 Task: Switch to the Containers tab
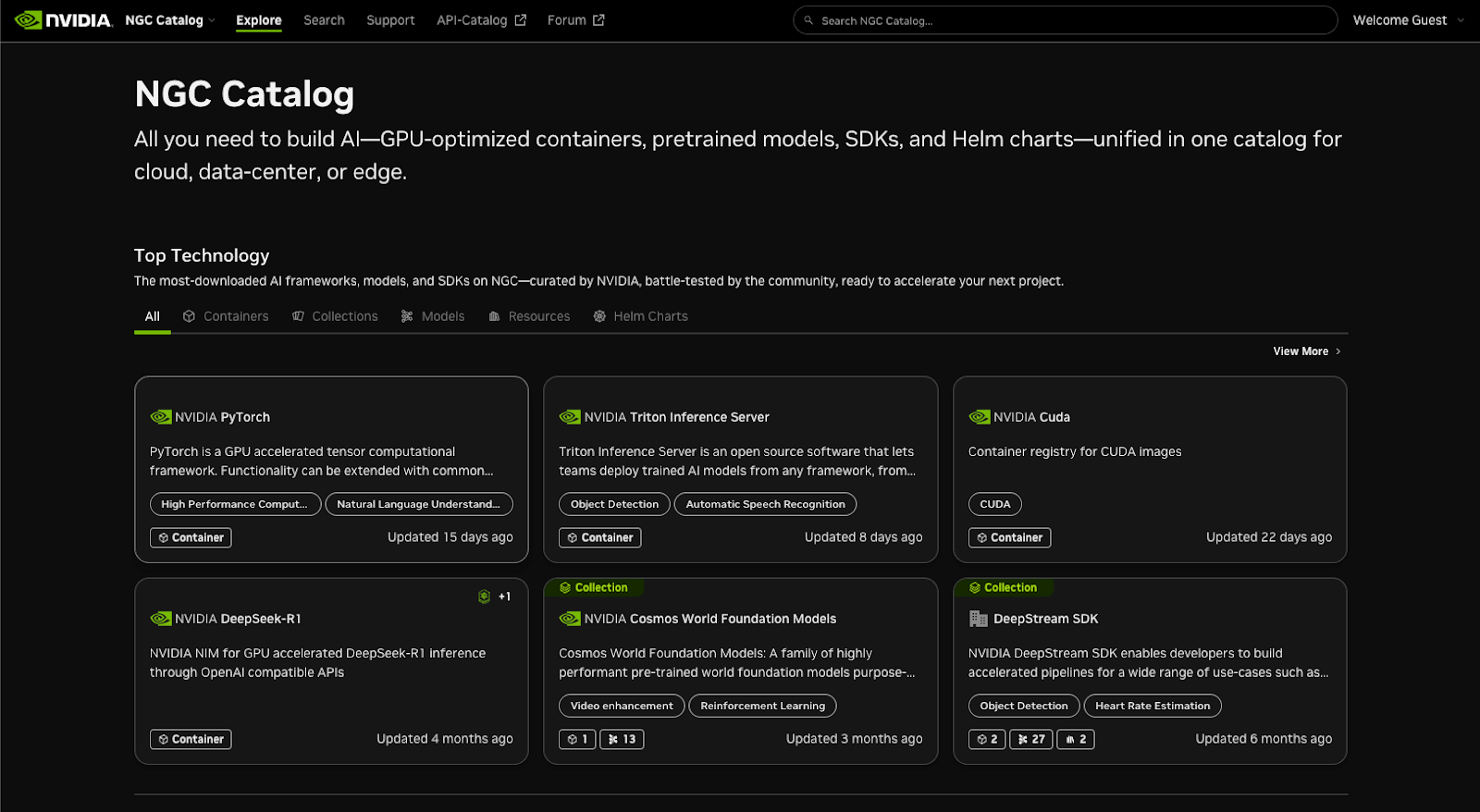[226, 316]
